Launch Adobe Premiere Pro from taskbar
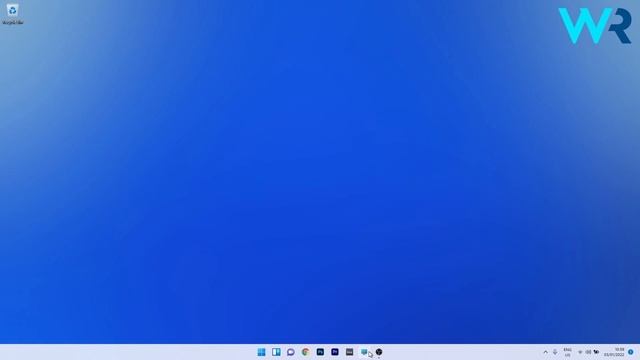The image size is (640, 360). click(x=335, y=352)
